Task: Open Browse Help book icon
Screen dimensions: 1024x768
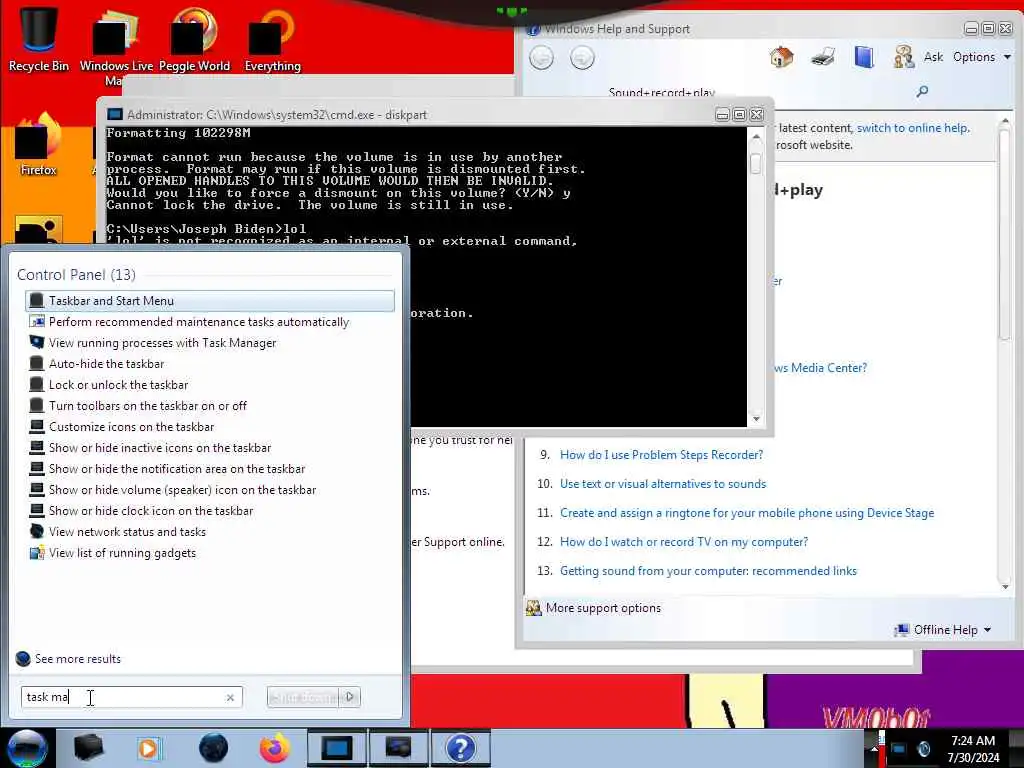Action: click(863, 57)
